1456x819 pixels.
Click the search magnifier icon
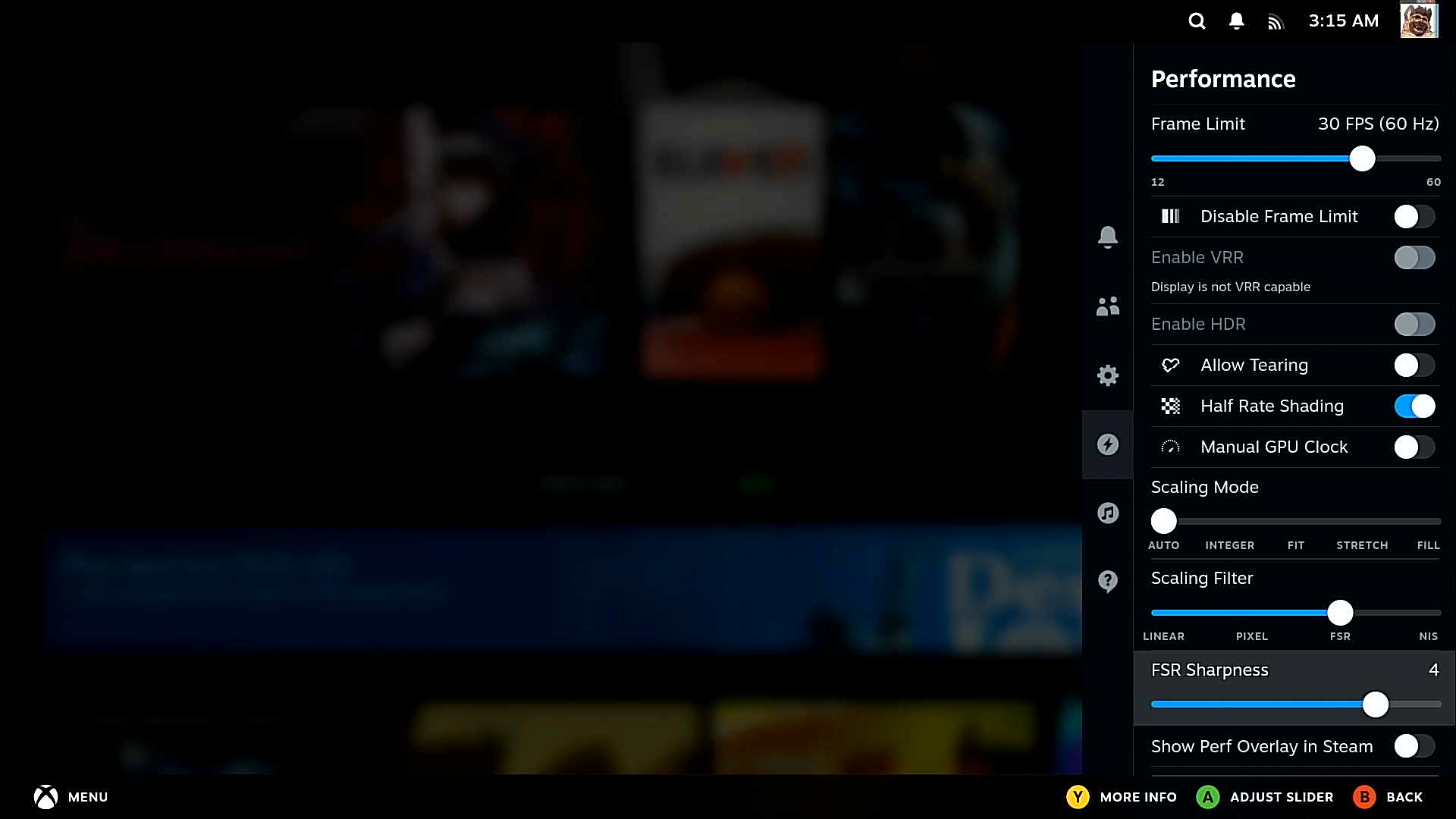coord(1195,21)
